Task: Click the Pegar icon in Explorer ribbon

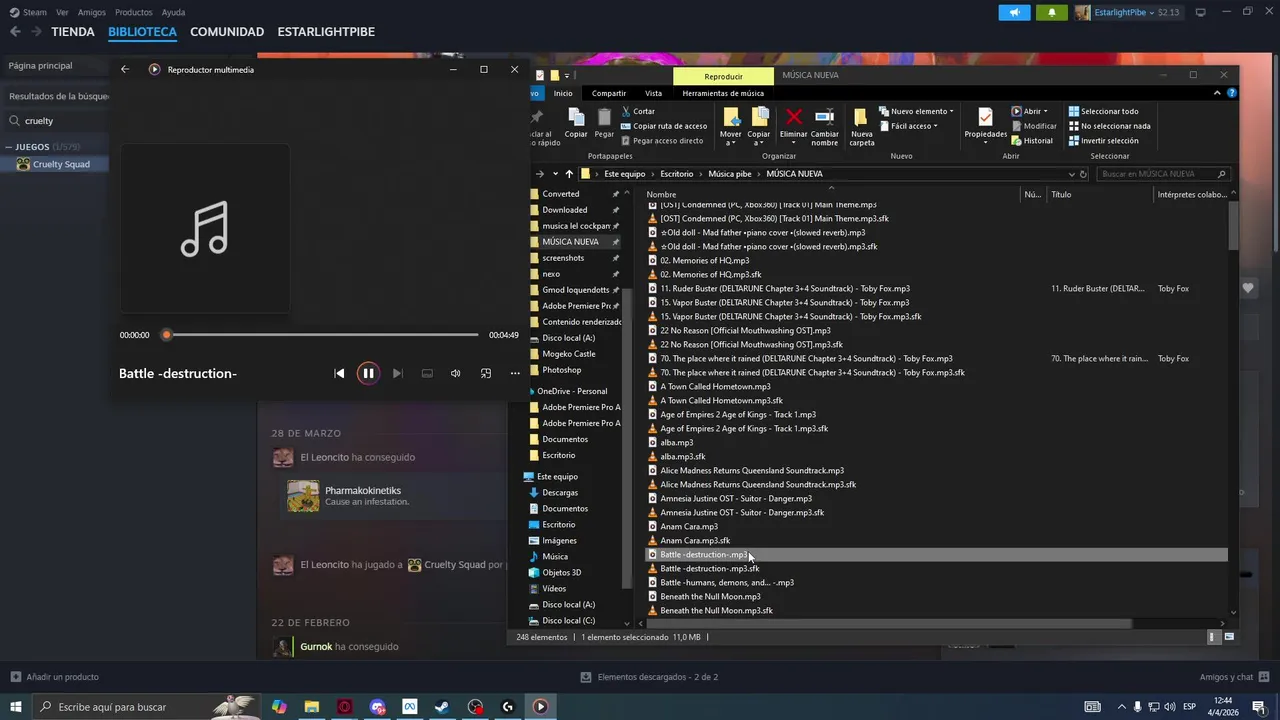Action: [604, 123]
